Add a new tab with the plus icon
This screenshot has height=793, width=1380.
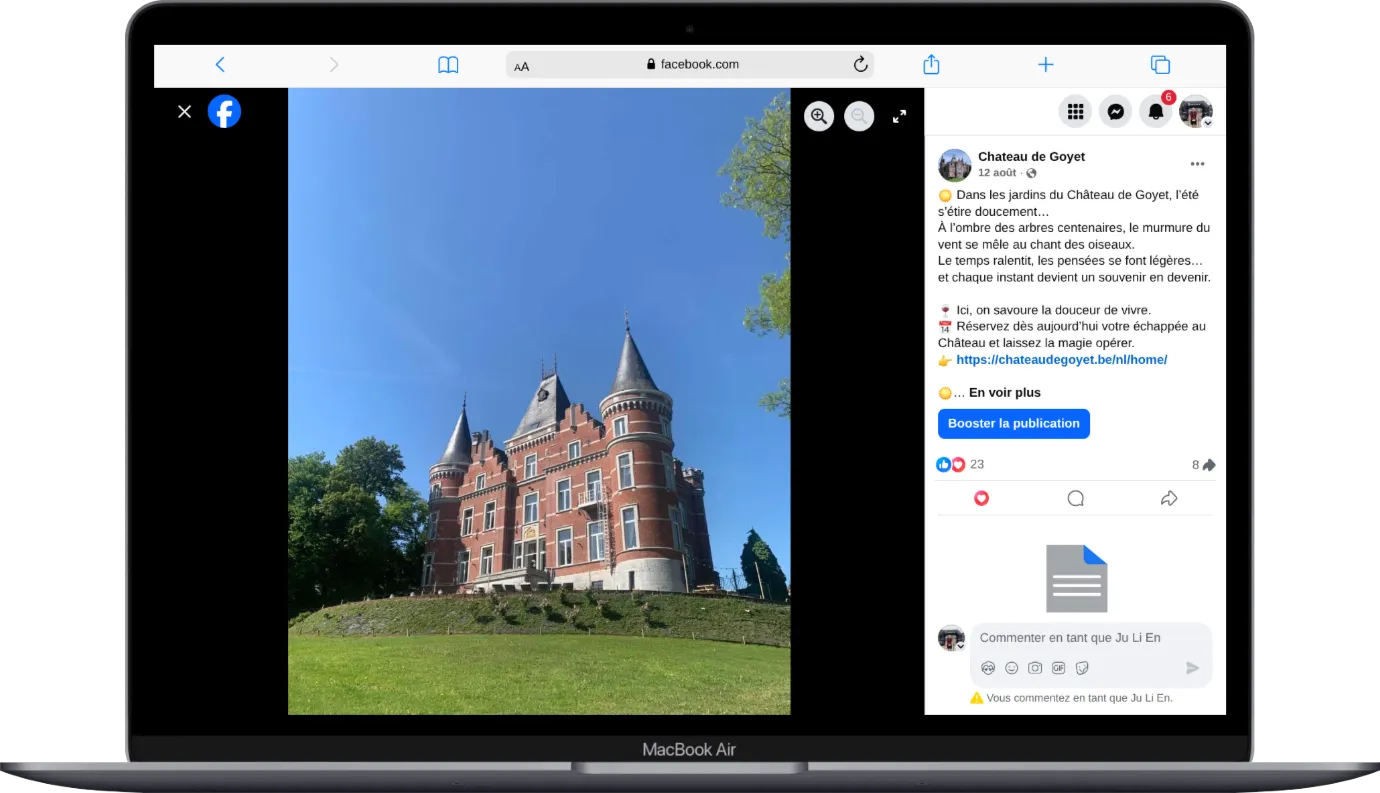pos(1046,65)
